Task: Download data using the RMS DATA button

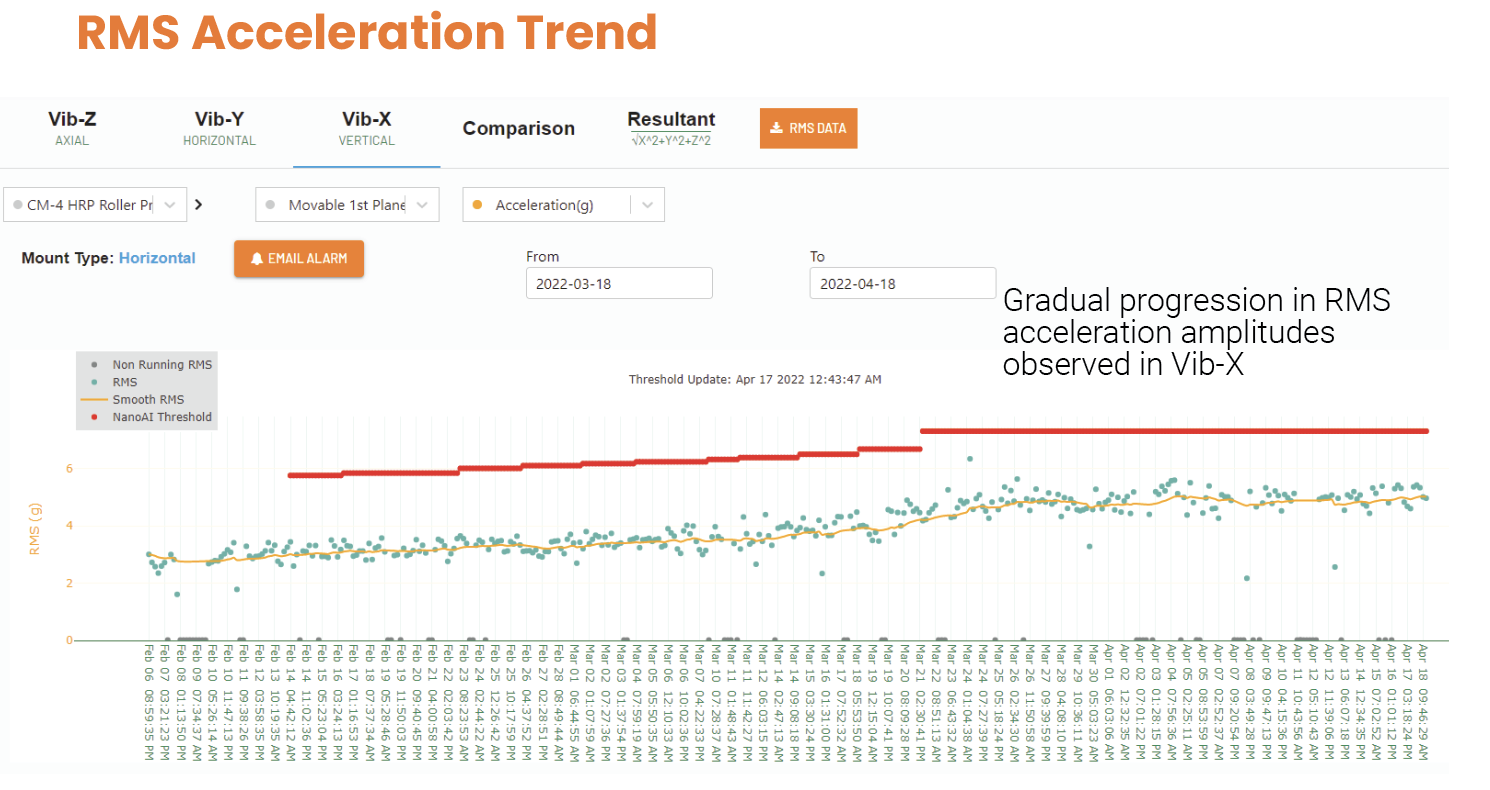Action: (808, 128)
